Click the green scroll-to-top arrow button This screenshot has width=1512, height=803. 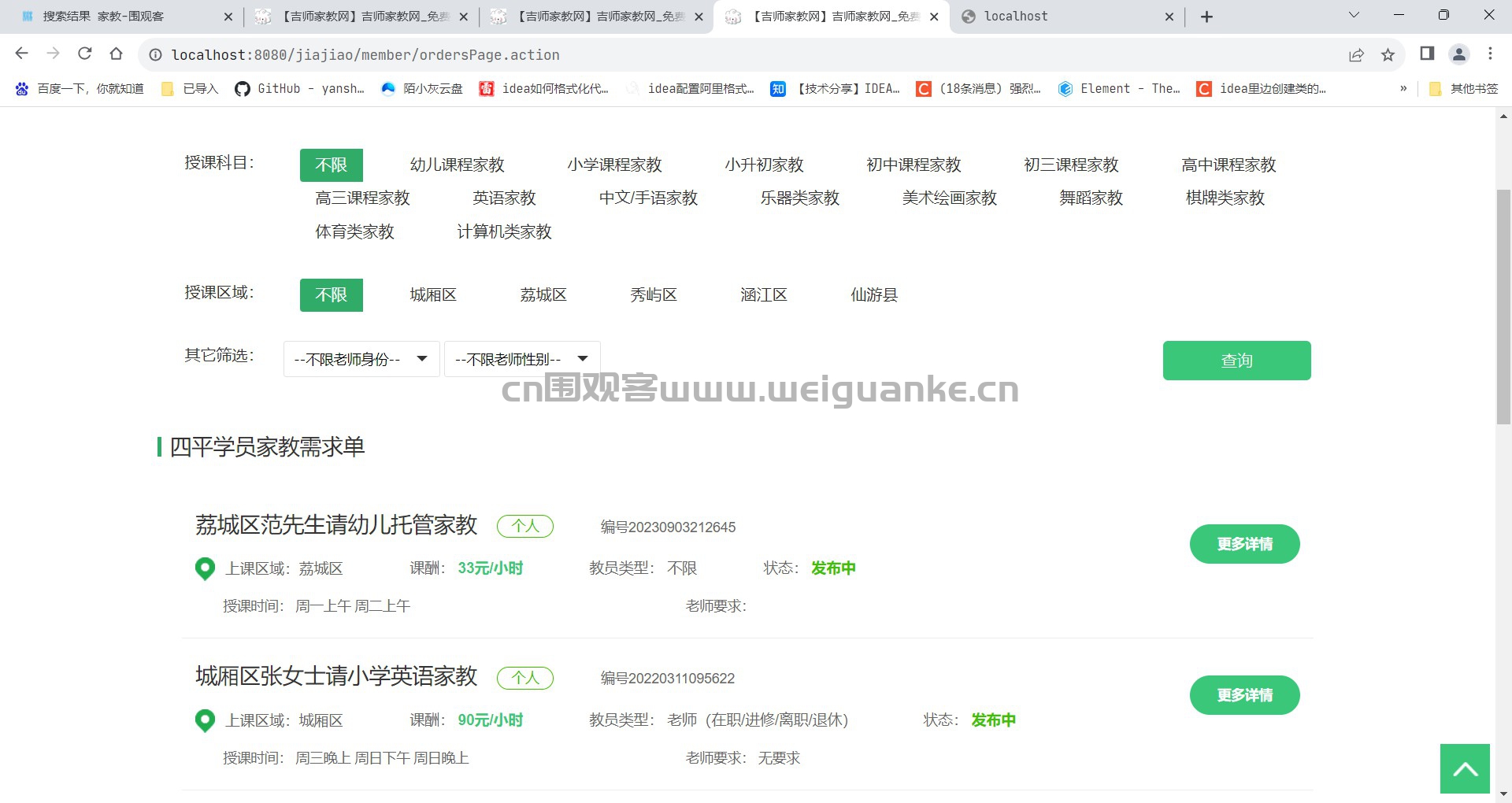[x=1465, y=768]
